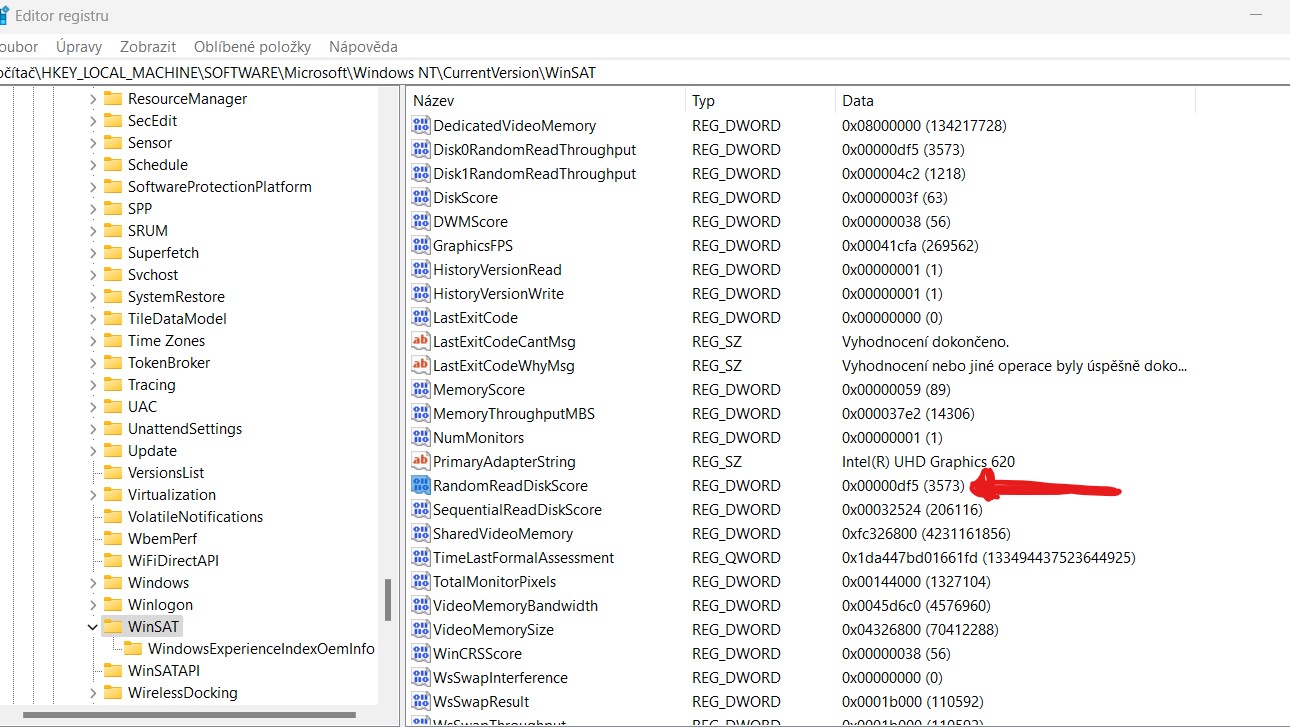Image resolution: width=1290 pixels, height=727 pixels.
Task: Click the 'Vyhodnocení dokončeno.' data cell
Action: click(926, 341)
